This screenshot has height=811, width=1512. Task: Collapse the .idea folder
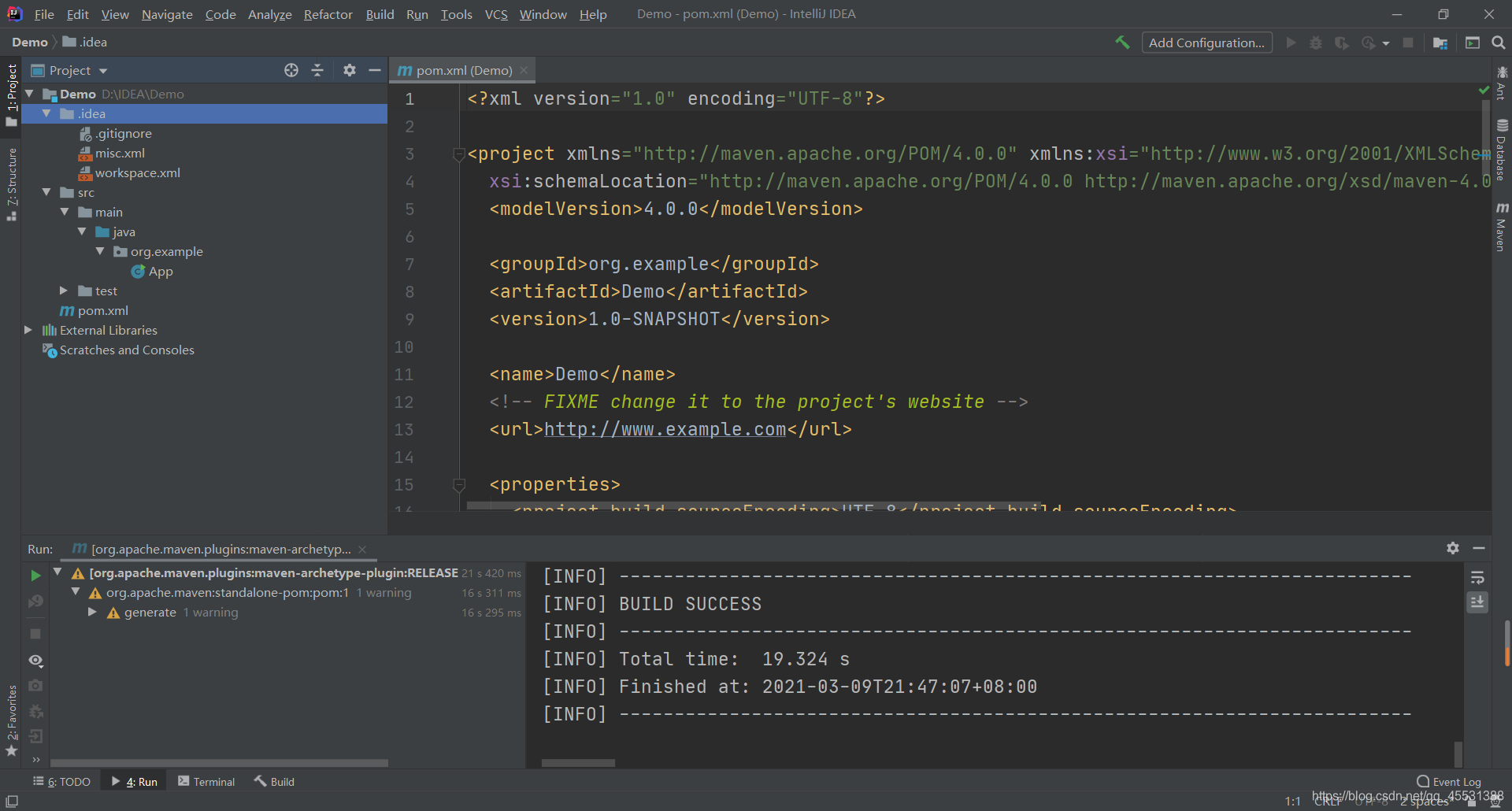[x=46, y=113]
